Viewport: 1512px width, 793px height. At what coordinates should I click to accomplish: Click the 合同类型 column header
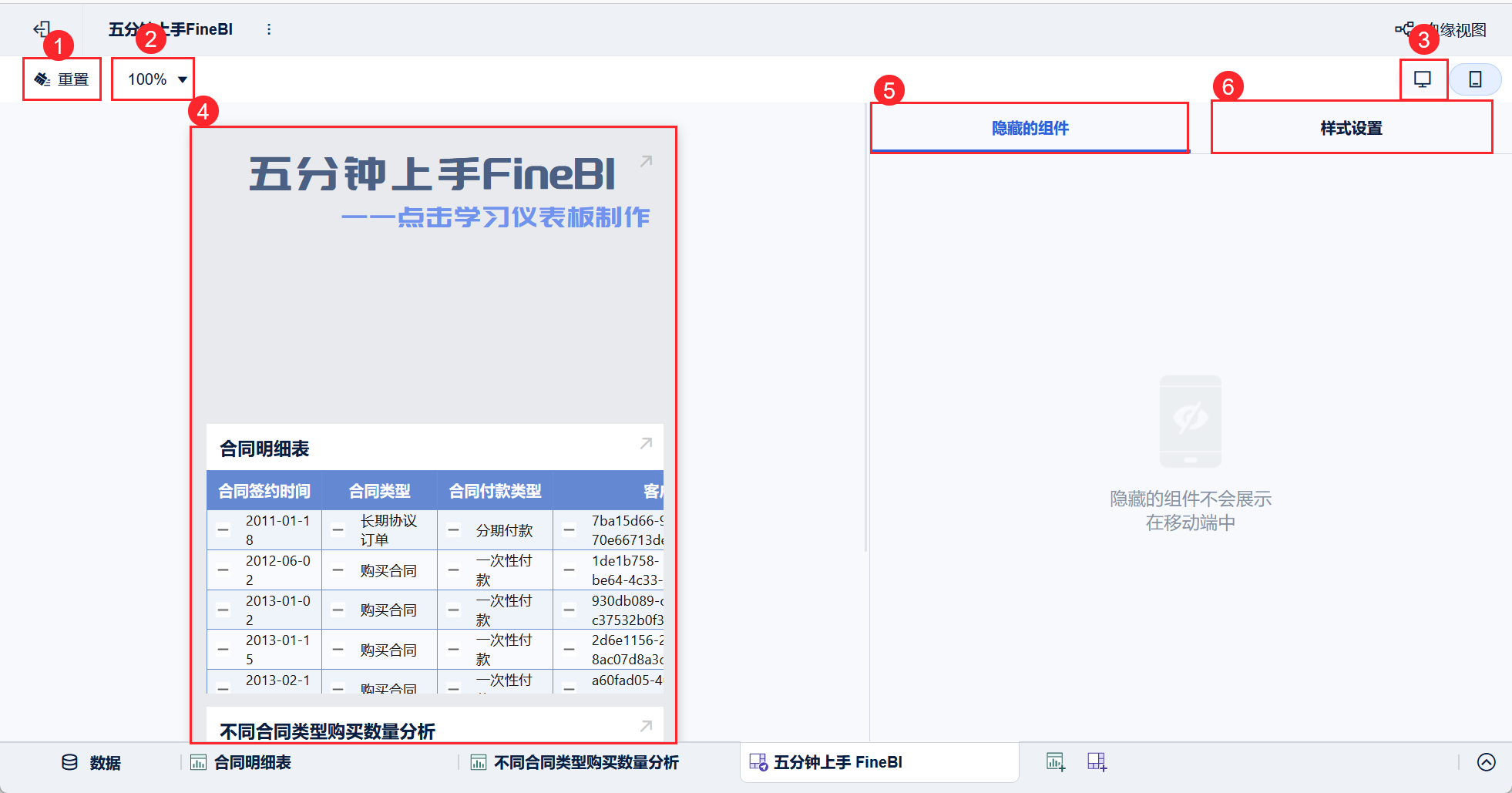coord(379,491)
